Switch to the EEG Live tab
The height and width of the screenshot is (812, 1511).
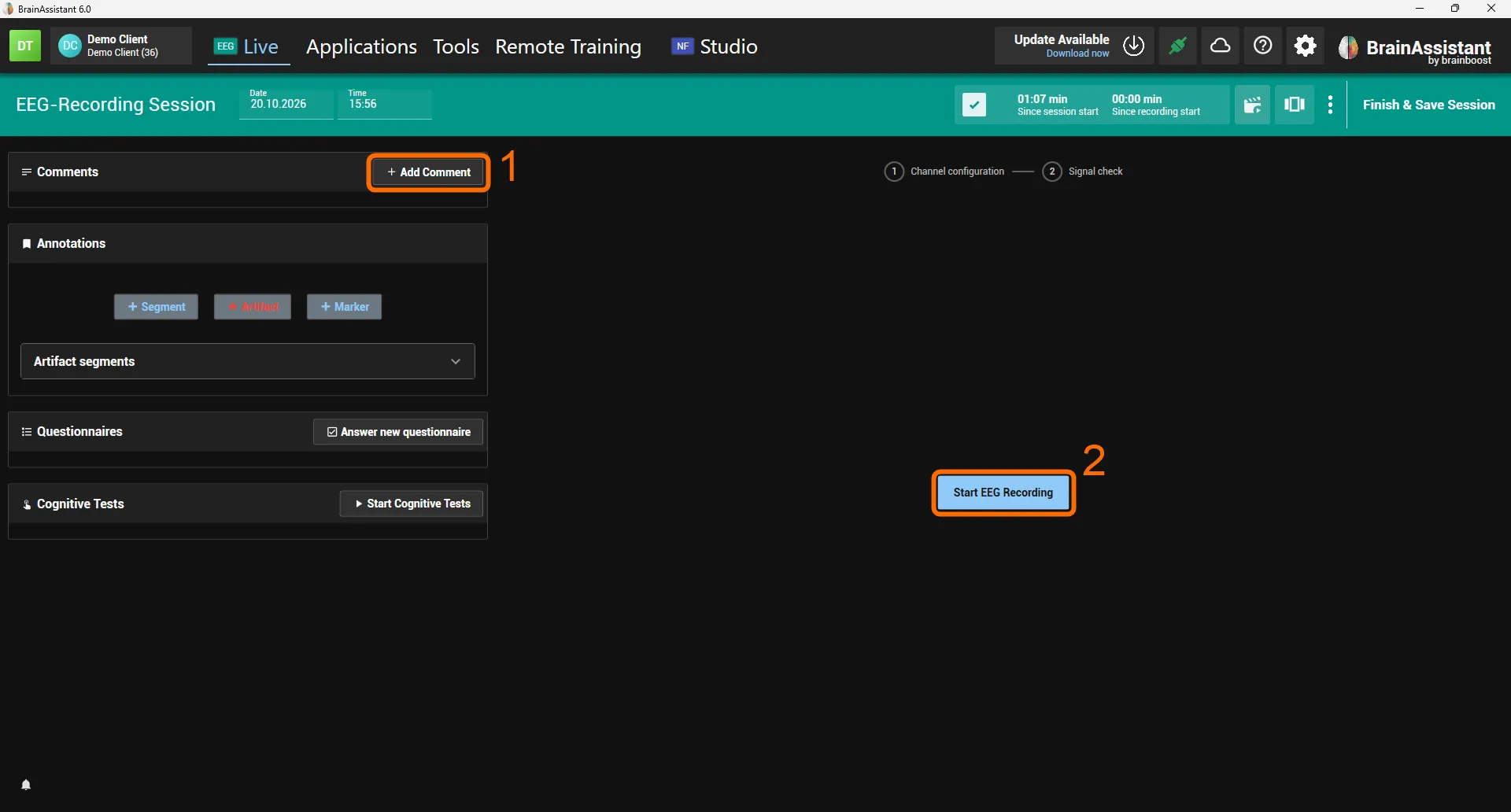tap(247, 46)
